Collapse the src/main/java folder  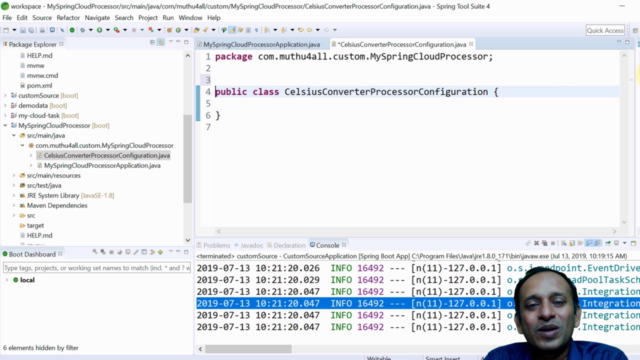point(14,136)
